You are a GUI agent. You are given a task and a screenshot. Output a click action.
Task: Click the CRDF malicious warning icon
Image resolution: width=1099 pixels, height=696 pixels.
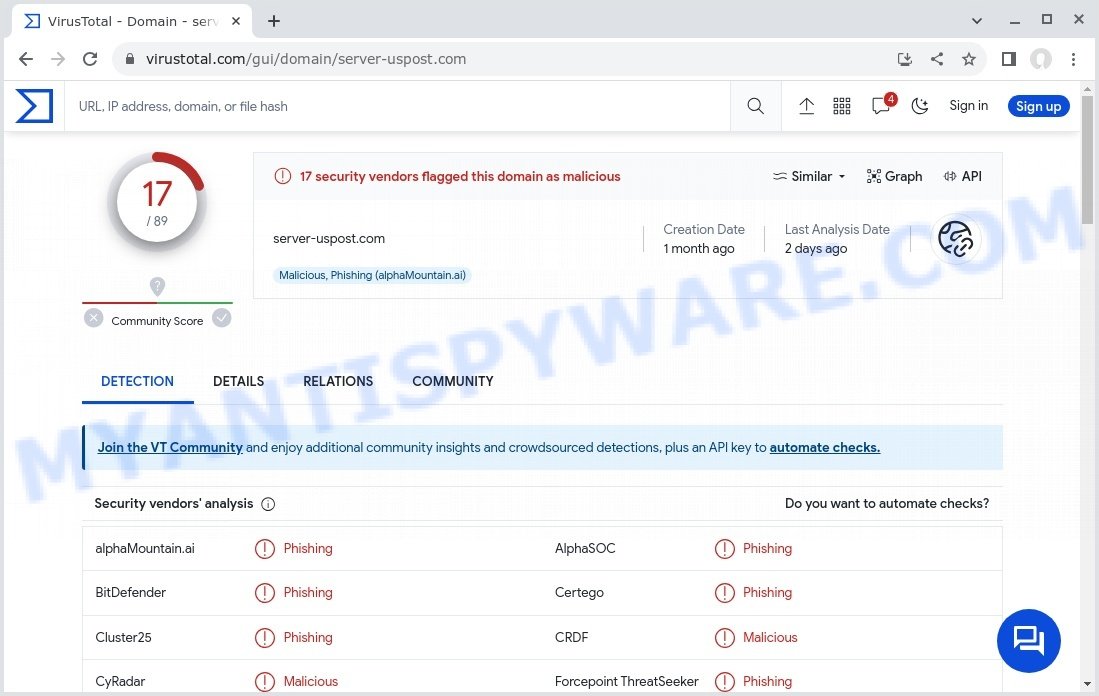(724, 638)
